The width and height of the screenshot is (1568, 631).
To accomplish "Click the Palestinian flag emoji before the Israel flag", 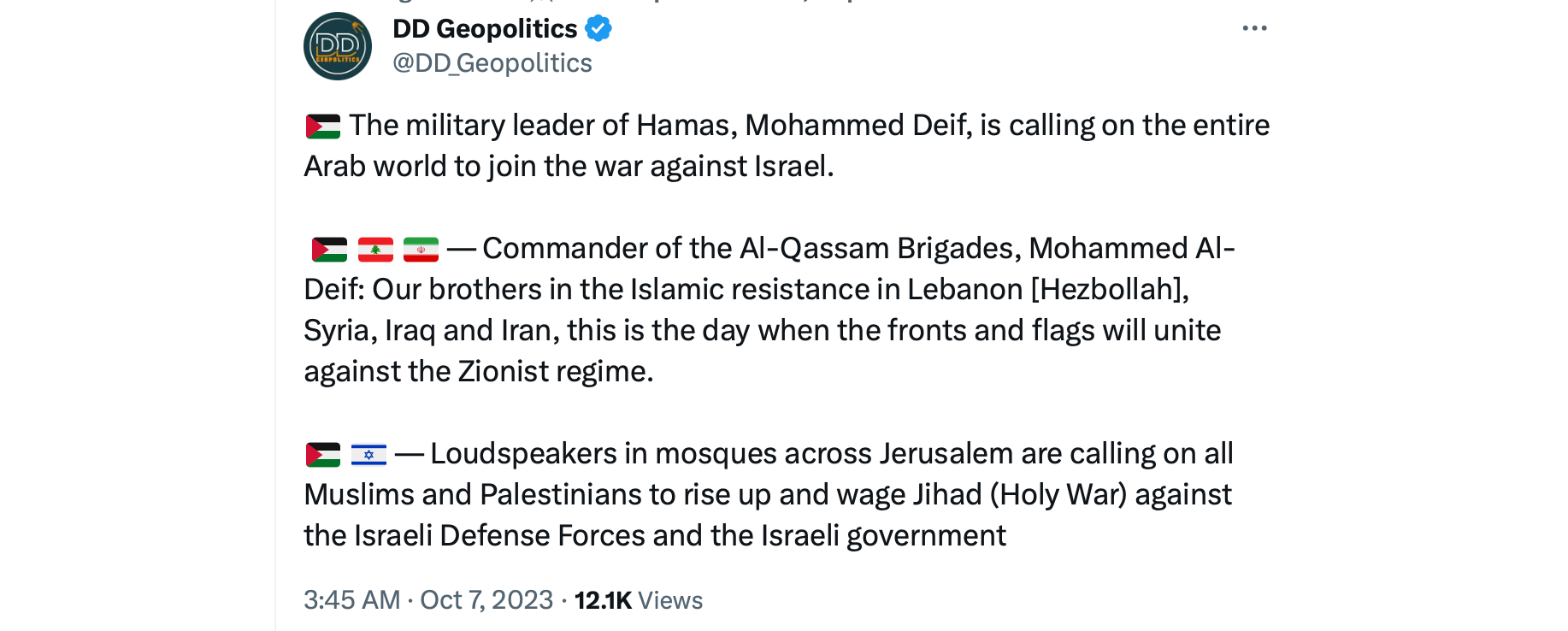I will click(x=323, y=455).
